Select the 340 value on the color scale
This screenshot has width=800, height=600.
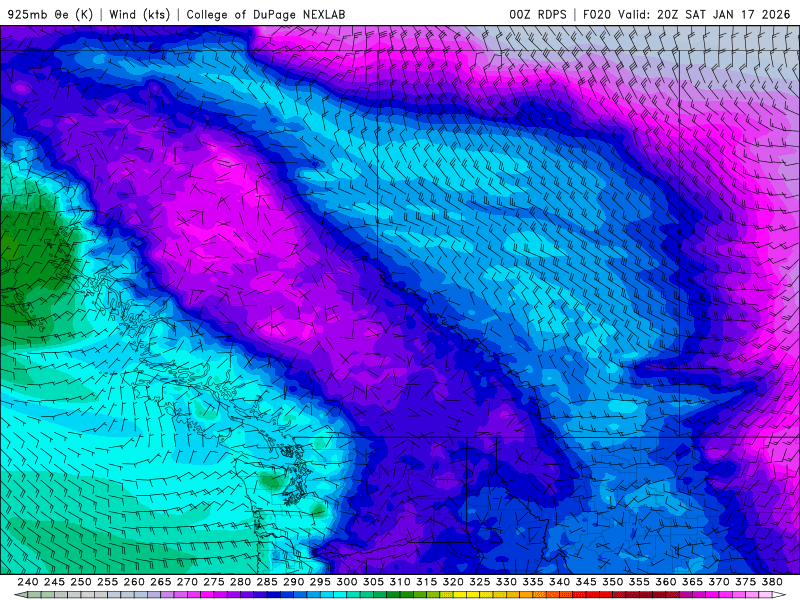click(560, 582)
